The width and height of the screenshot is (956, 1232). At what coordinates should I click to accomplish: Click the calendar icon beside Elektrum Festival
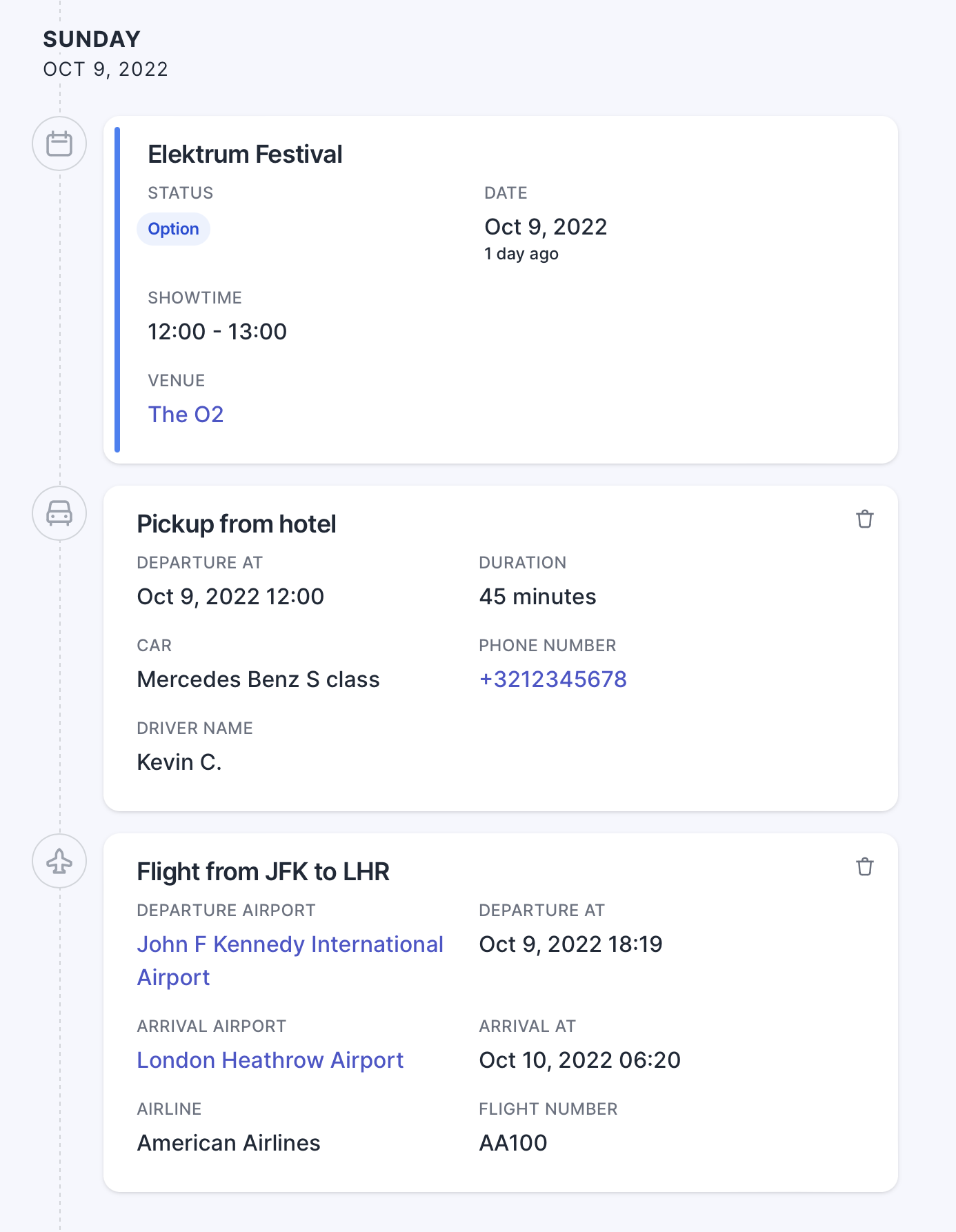click(x=59, y=143)
